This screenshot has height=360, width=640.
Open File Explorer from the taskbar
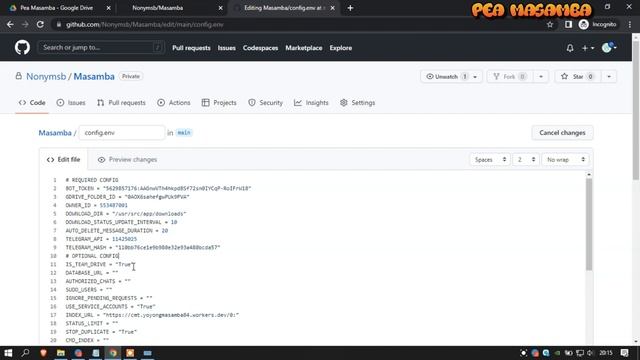point(61,353)
